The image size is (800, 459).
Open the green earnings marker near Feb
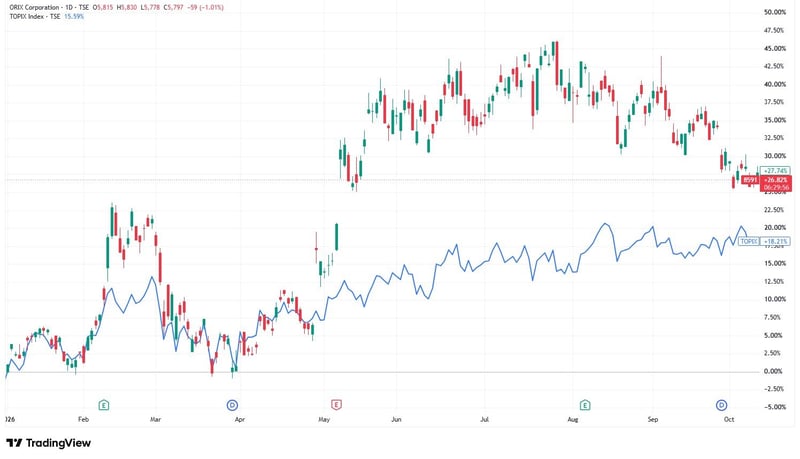coord(104,405)
